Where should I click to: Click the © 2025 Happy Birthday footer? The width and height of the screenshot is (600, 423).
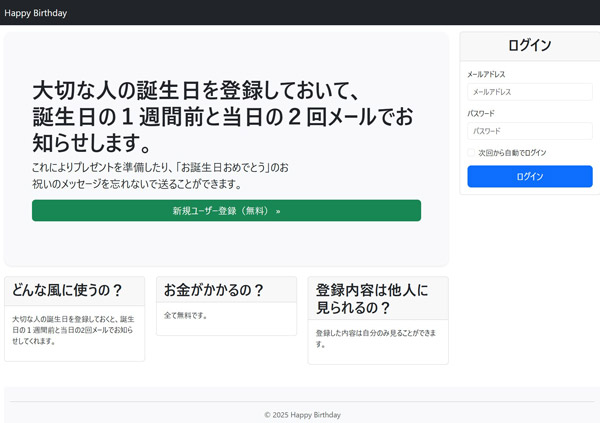[x=302, y=415]
